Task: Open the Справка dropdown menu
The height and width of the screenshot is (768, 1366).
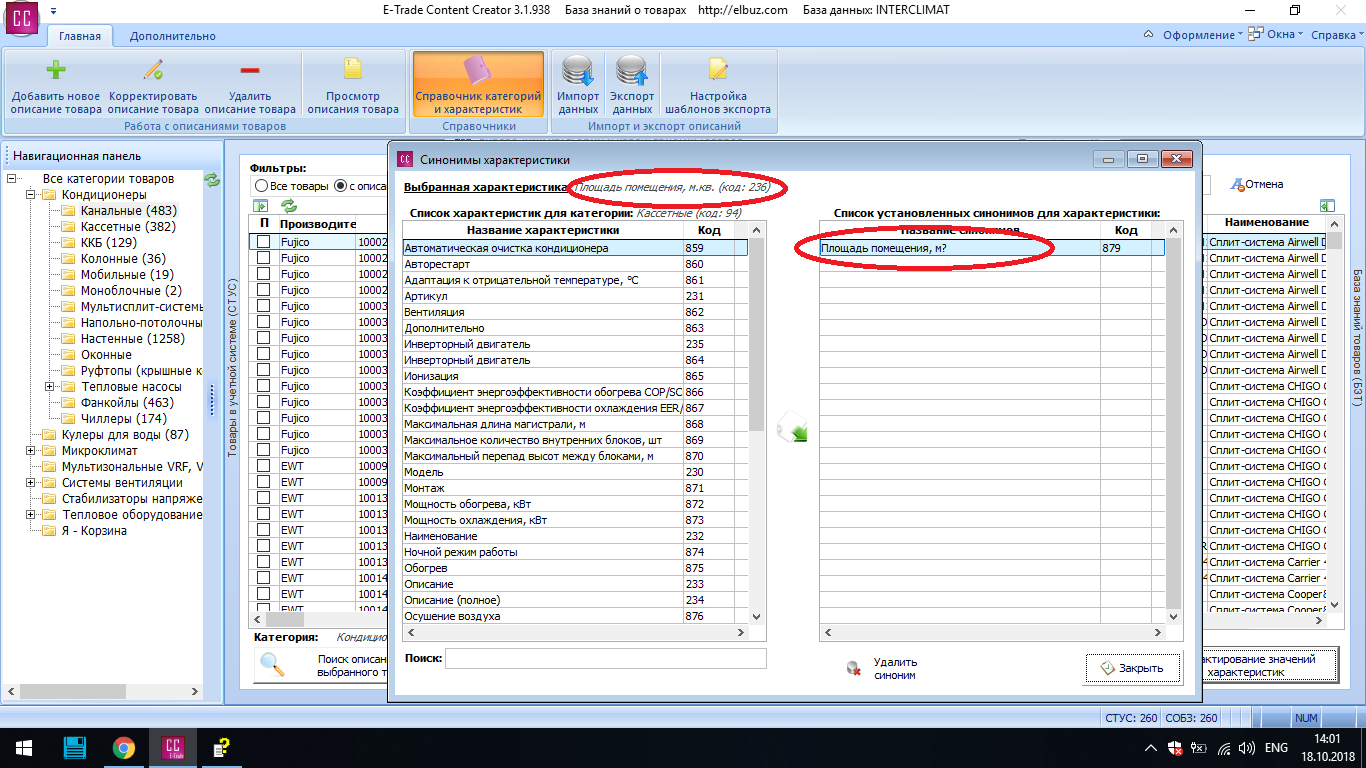Action: [x=1337, y=35]
